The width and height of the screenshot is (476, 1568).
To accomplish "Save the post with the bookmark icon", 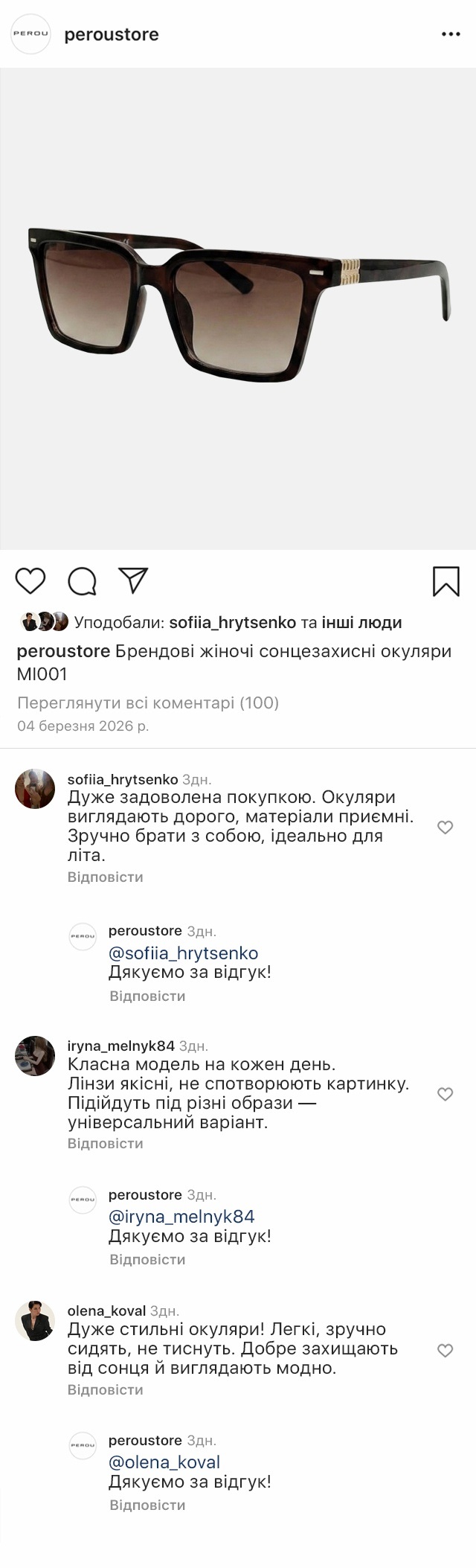I will [446, 581].
